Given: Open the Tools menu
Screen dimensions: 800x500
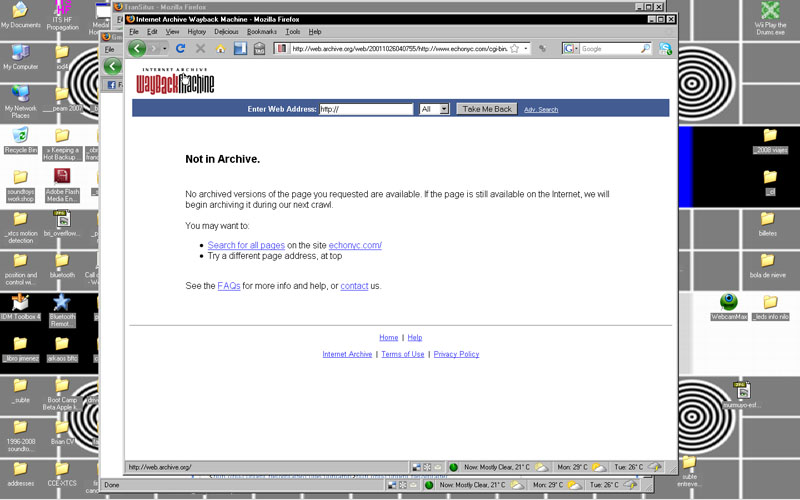Looking at the screenshot, I should (292, 32).
